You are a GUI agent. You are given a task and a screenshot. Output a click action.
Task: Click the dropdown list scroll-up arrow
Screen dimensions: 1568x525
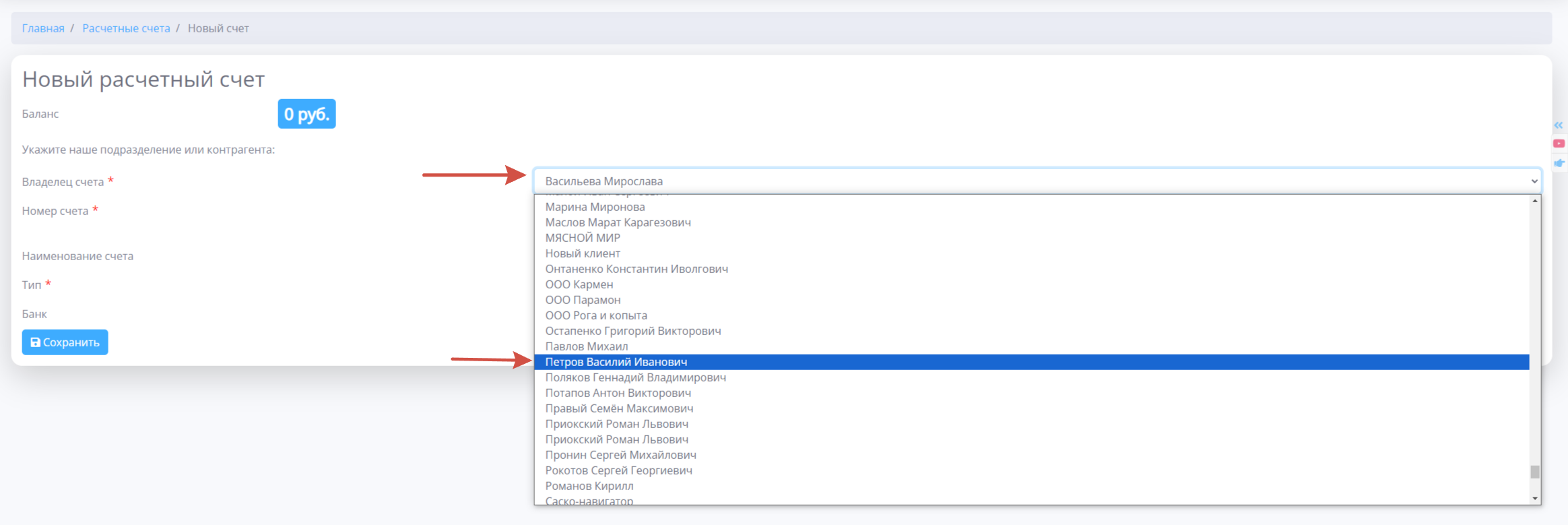coord(1535,201)
